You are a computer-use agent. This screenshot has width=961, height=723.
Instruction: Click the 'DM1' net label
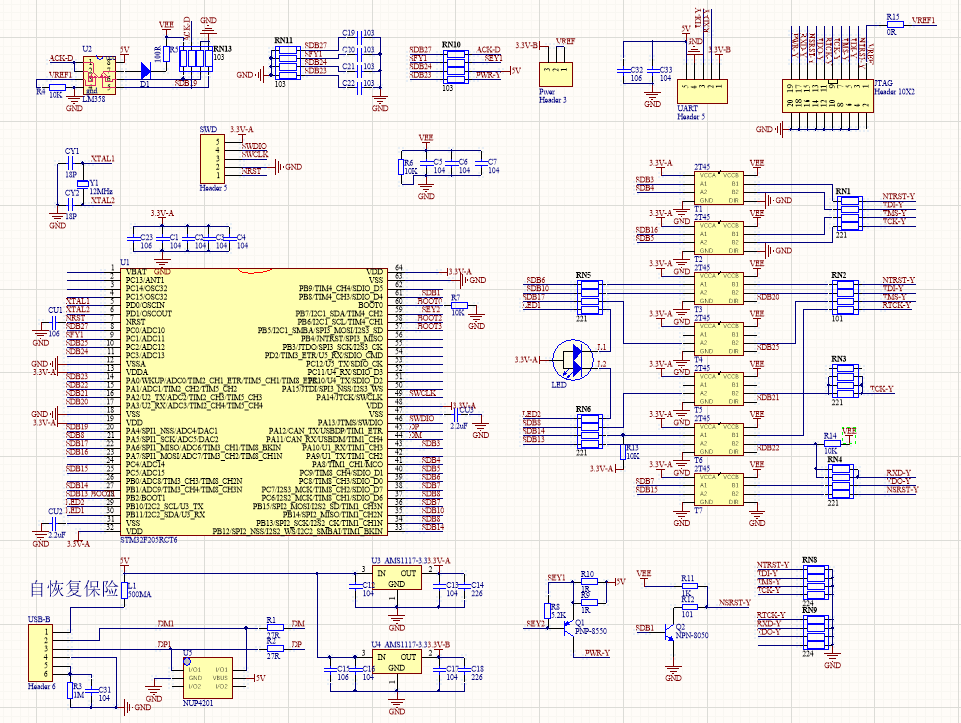pyautogui.click(x=165, y=624)
